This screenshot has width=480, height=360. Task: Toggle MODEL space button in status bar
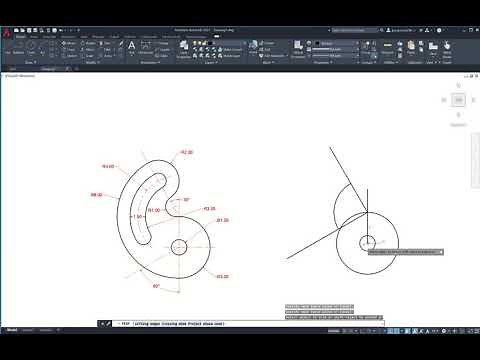click(333, 331)
